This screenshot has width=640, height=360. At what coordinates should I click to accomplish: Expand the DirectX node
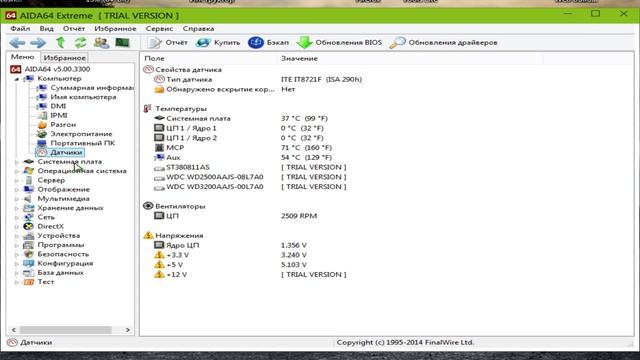(17, 227)
